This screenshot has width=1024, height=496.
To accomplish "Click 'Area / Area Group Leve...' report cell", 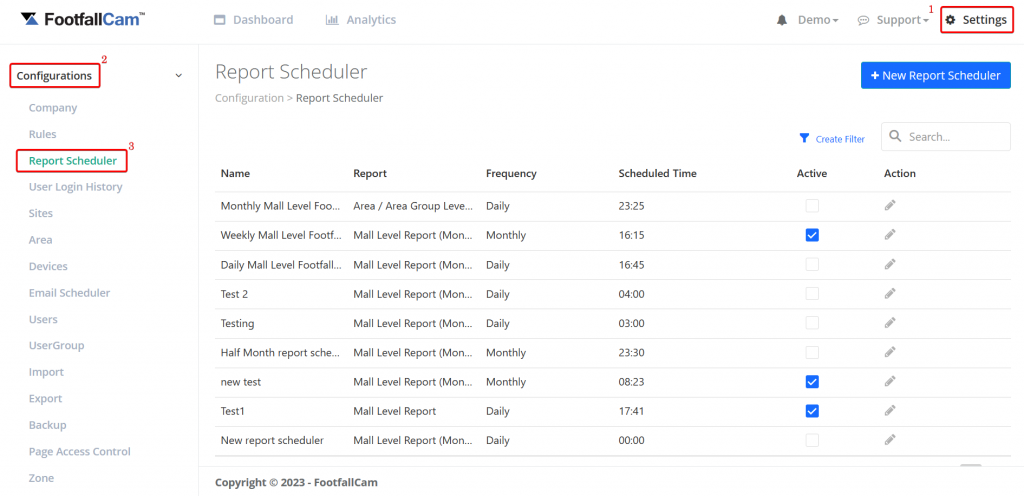I will coord(413,206).
